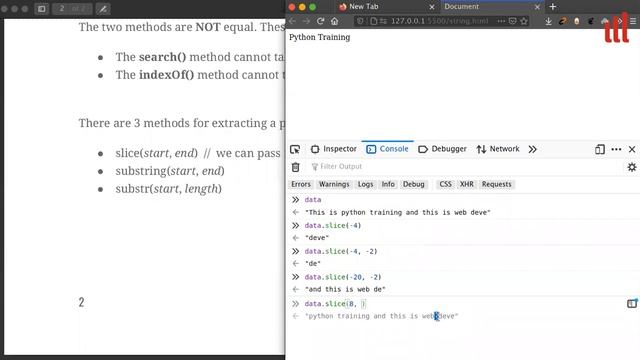
Task: Open site information page icon in address bar
Action: pos(373,21)
